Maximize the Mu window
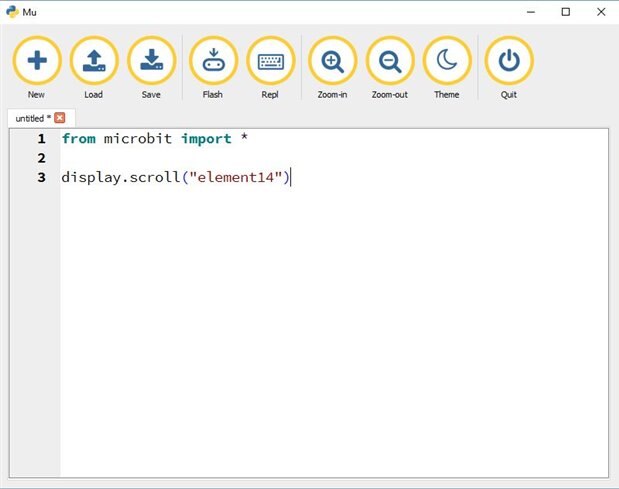The height and width of the screenshot is (489, 619). pyautogui.click(x=566, y=12)
